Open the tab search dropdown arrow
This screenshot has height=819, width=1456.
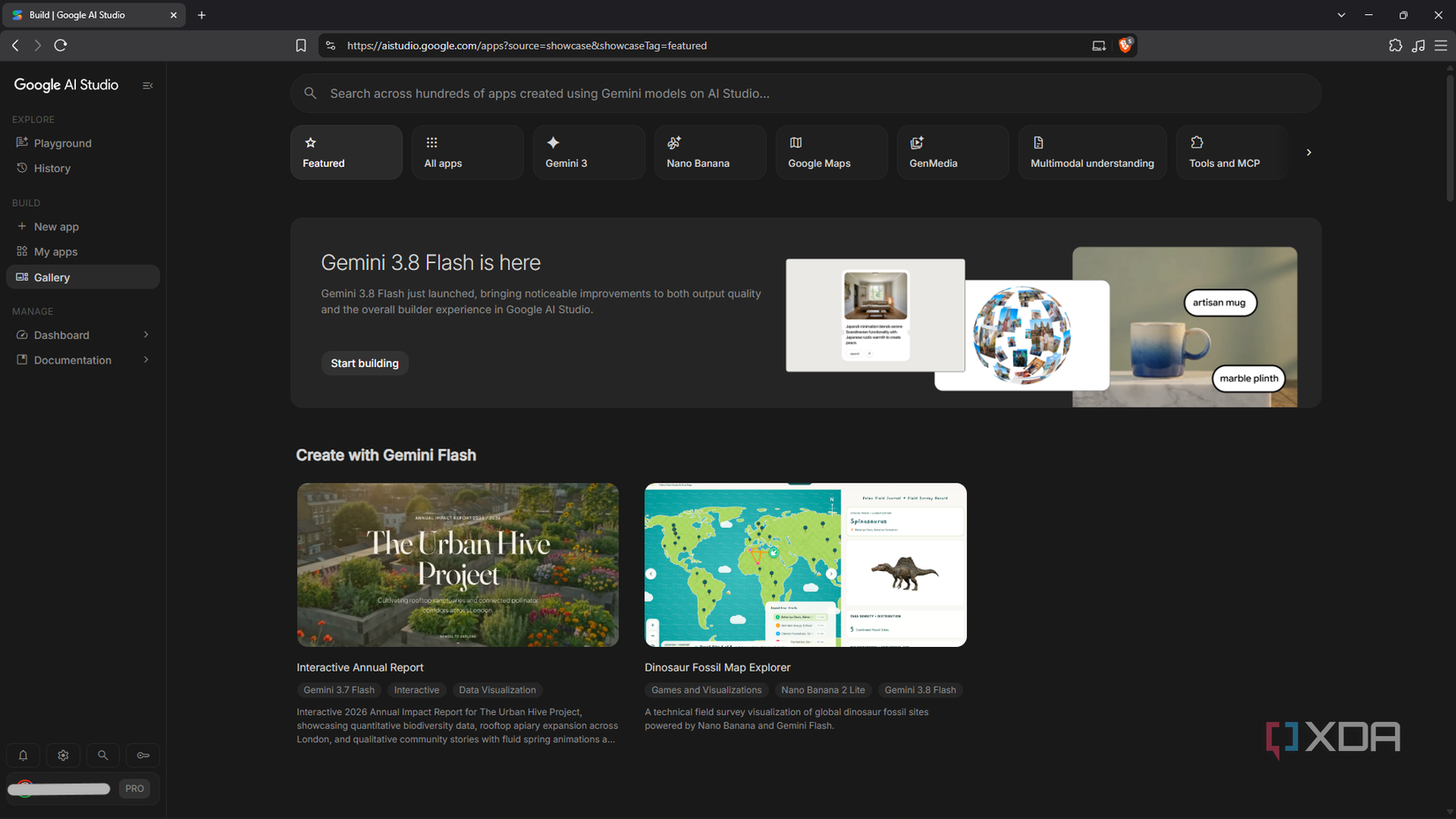[x=1341, y=15]
